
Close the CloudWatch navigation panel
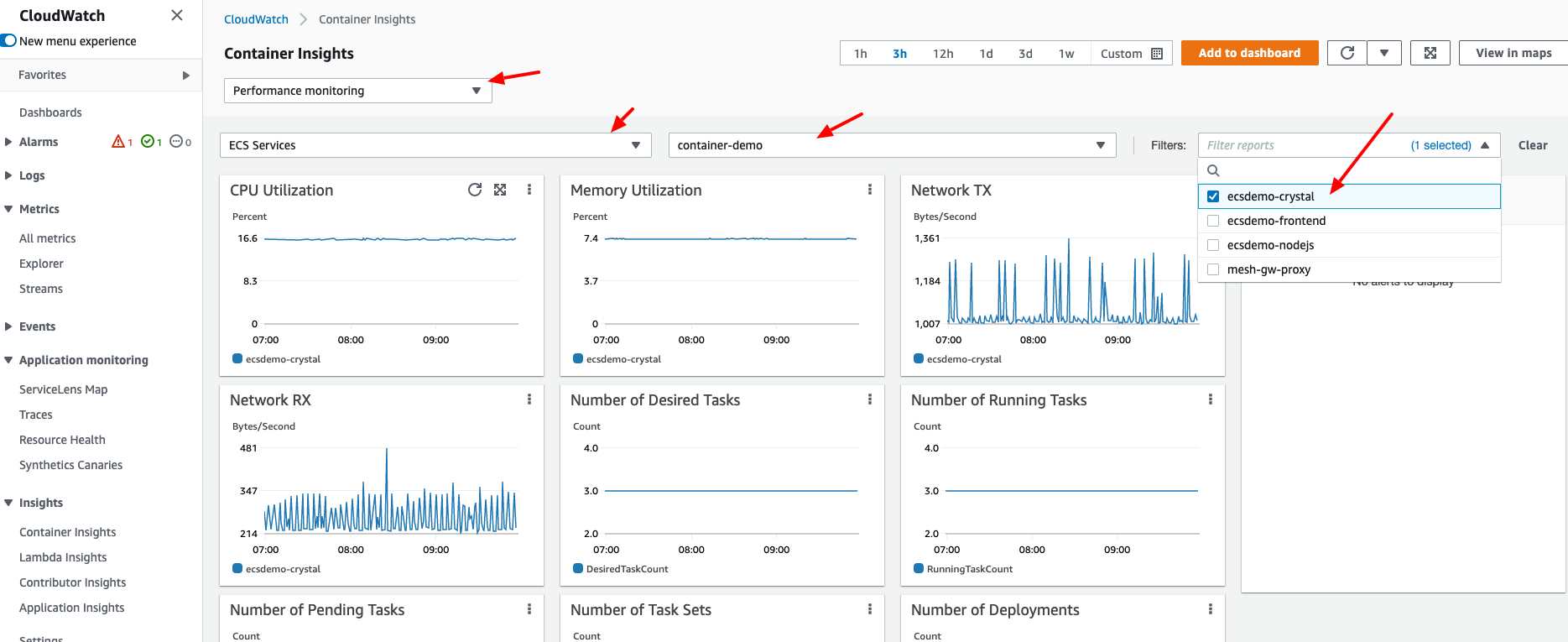[177, 15]
